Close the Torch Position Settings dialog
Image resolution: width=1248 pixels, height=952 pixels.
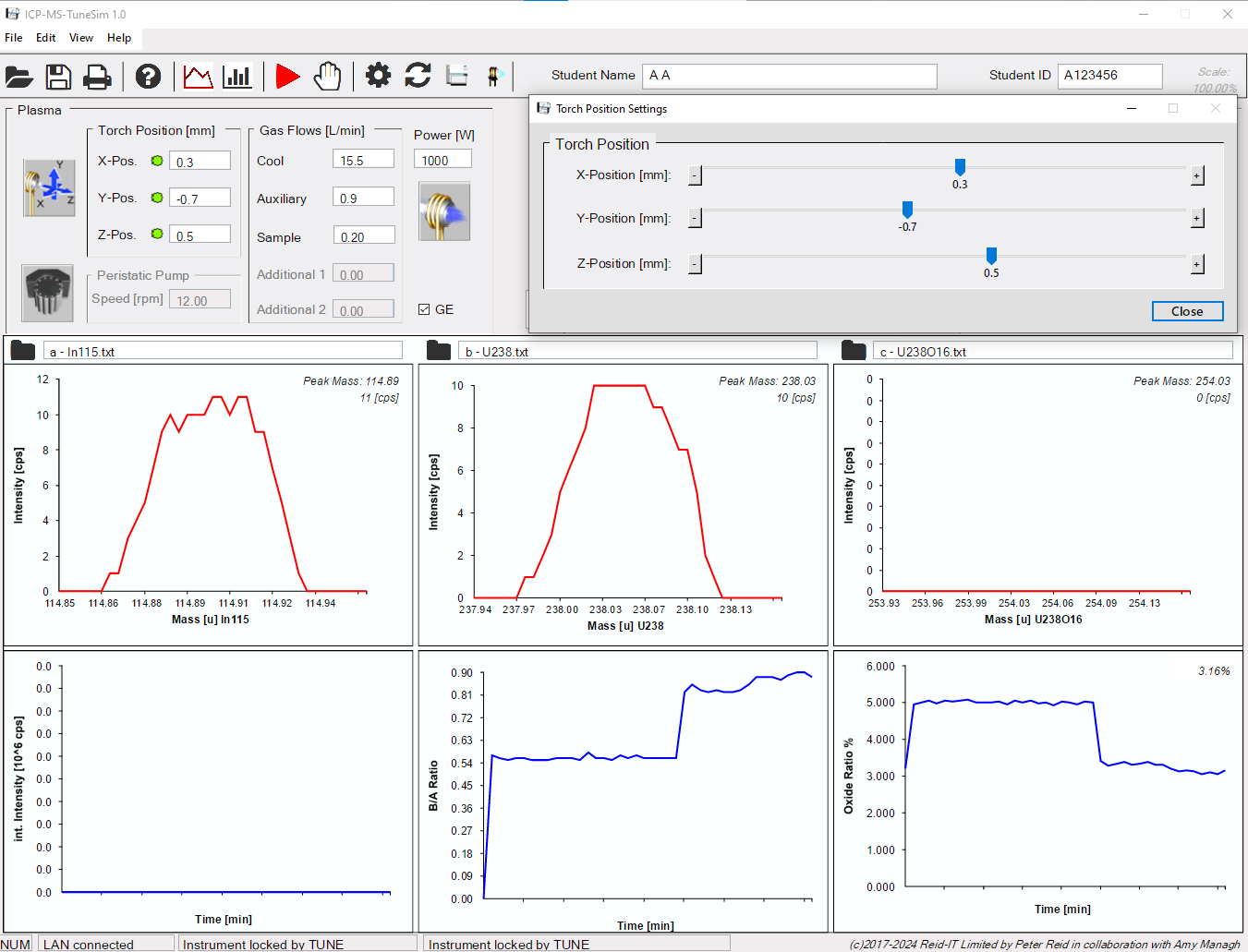(1187, 311)
